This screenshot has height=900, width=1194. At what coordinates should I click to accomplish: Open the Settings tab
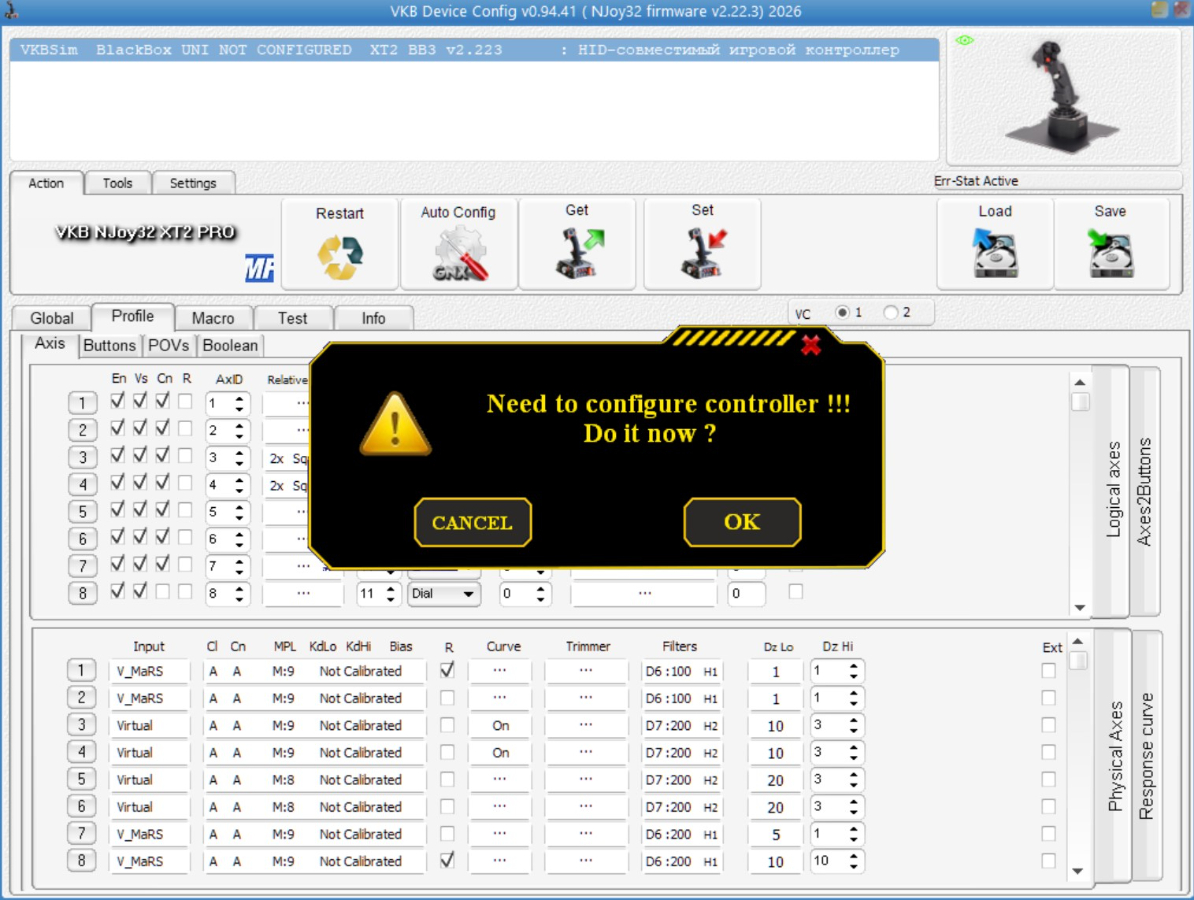pyautogui.click(x=193, y=183)
